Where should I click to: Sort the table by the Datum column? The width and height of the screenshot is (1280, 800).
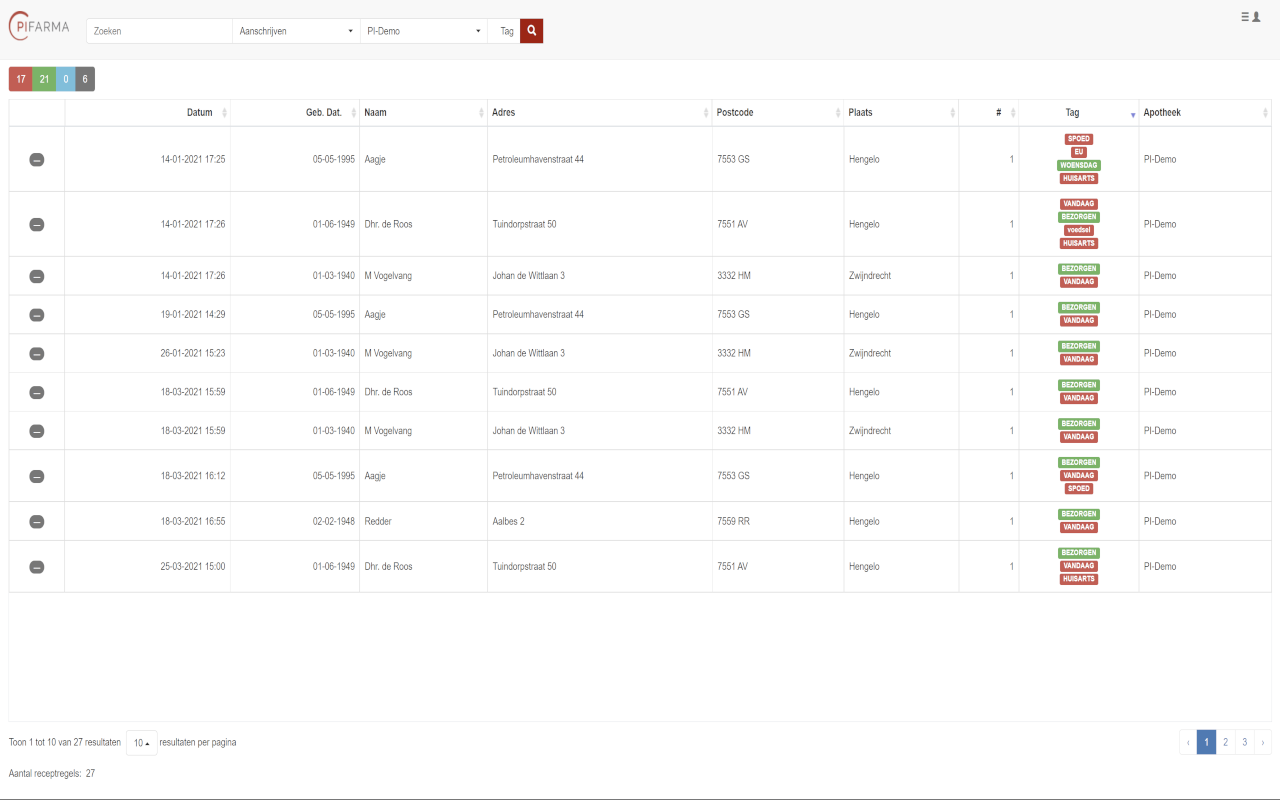(198, 112)
